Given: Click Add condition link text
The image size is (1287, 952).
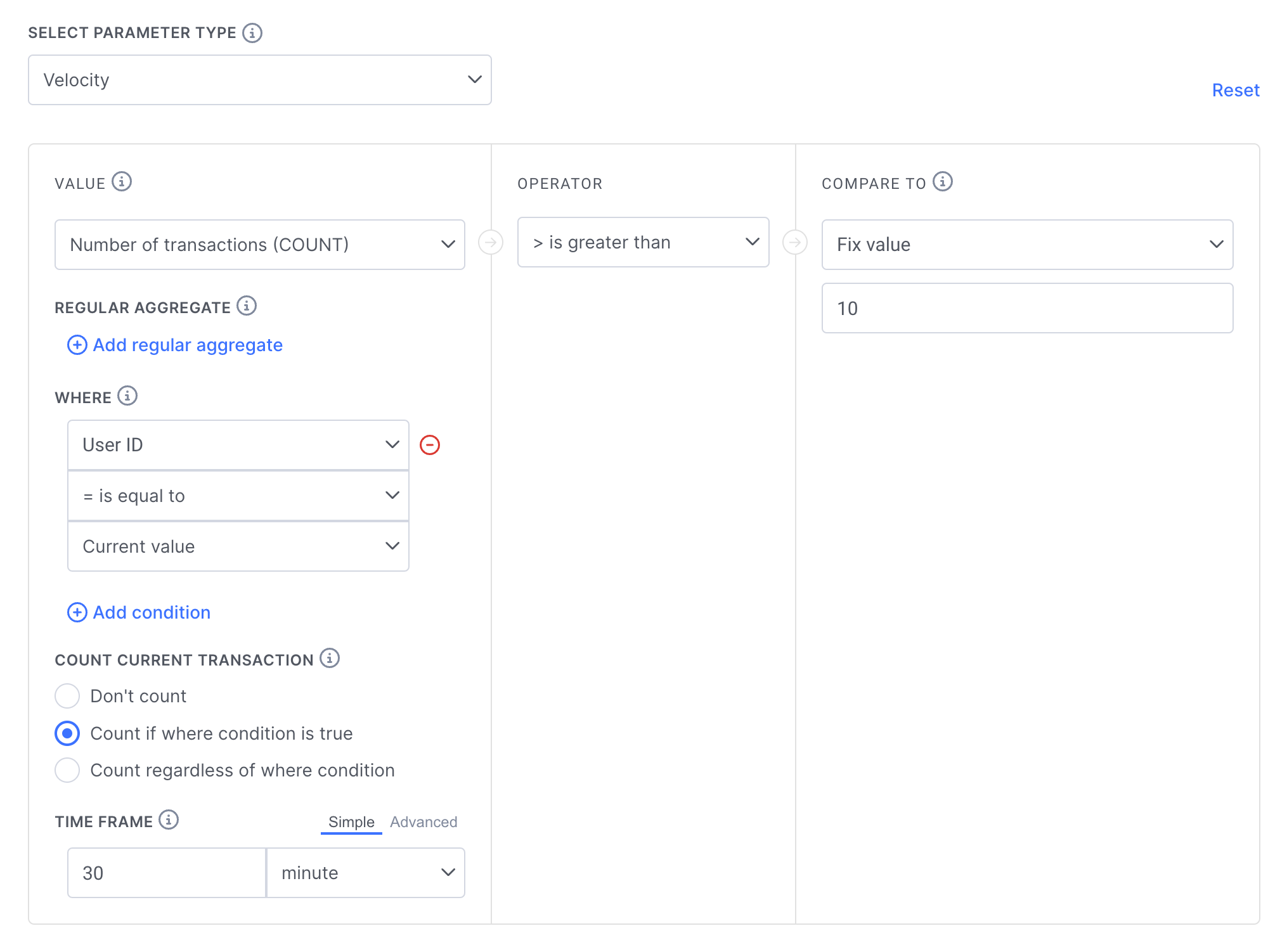Looking at the screenshot, I should click(x=152, y=612).
